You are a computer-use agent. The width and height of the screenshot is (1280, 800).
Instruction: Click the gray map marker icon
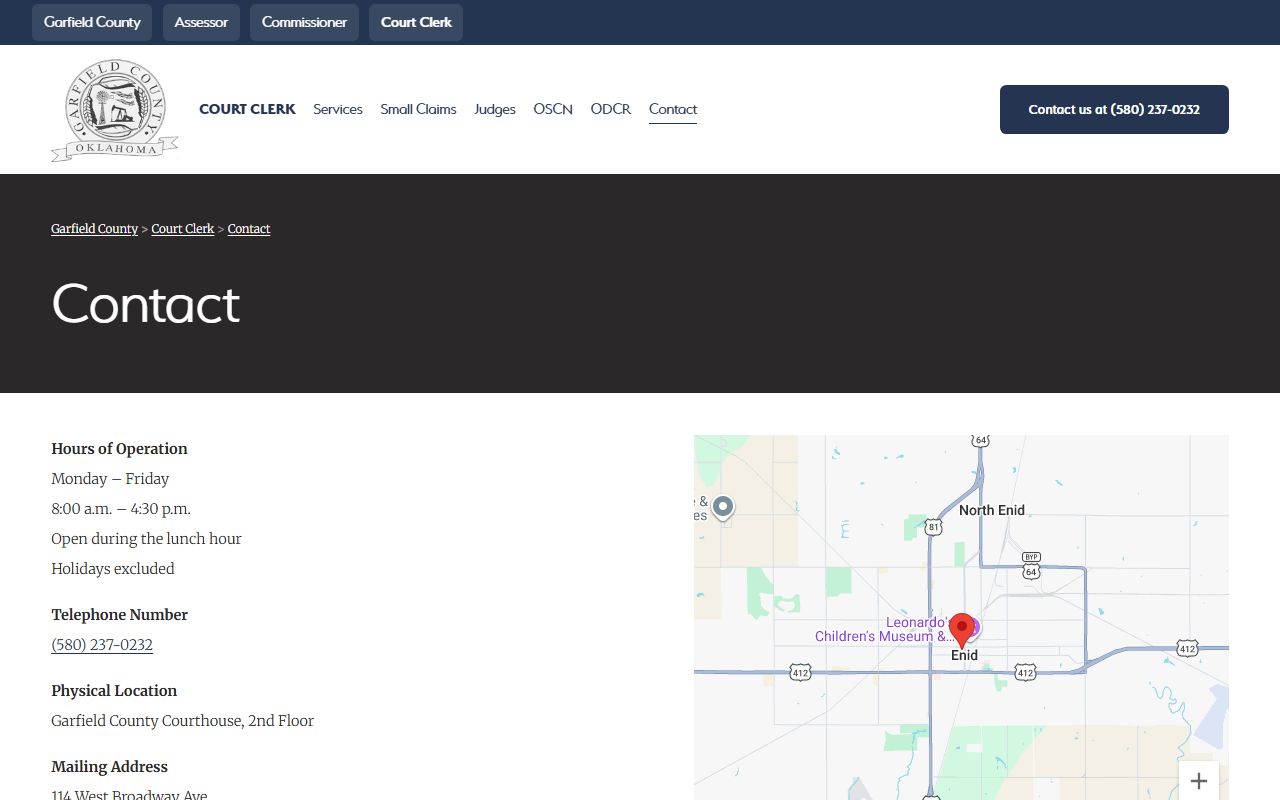tap(723, 507)
